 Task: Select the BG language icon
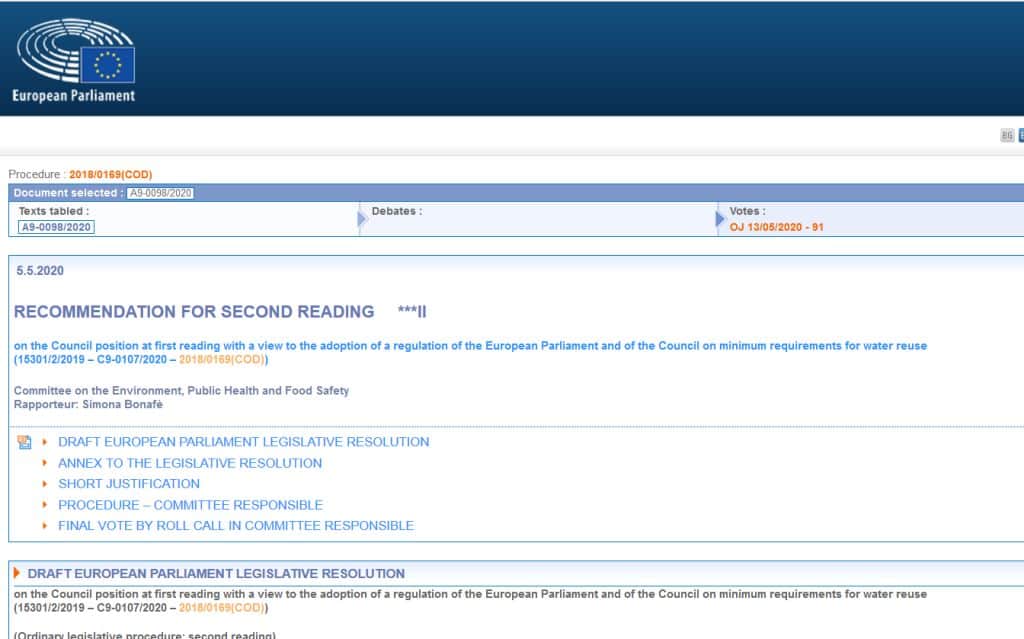tap(1007, 136)
